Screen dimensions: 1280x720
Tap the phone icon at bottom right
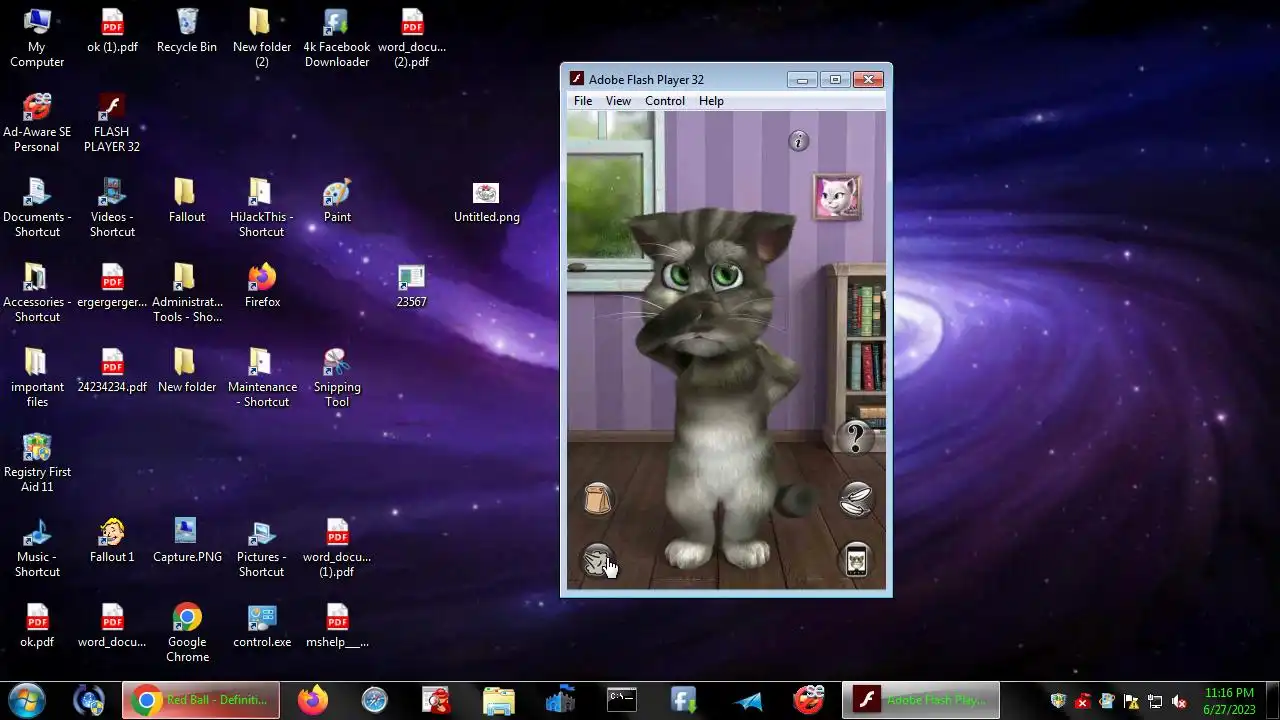tap(856, 560)
